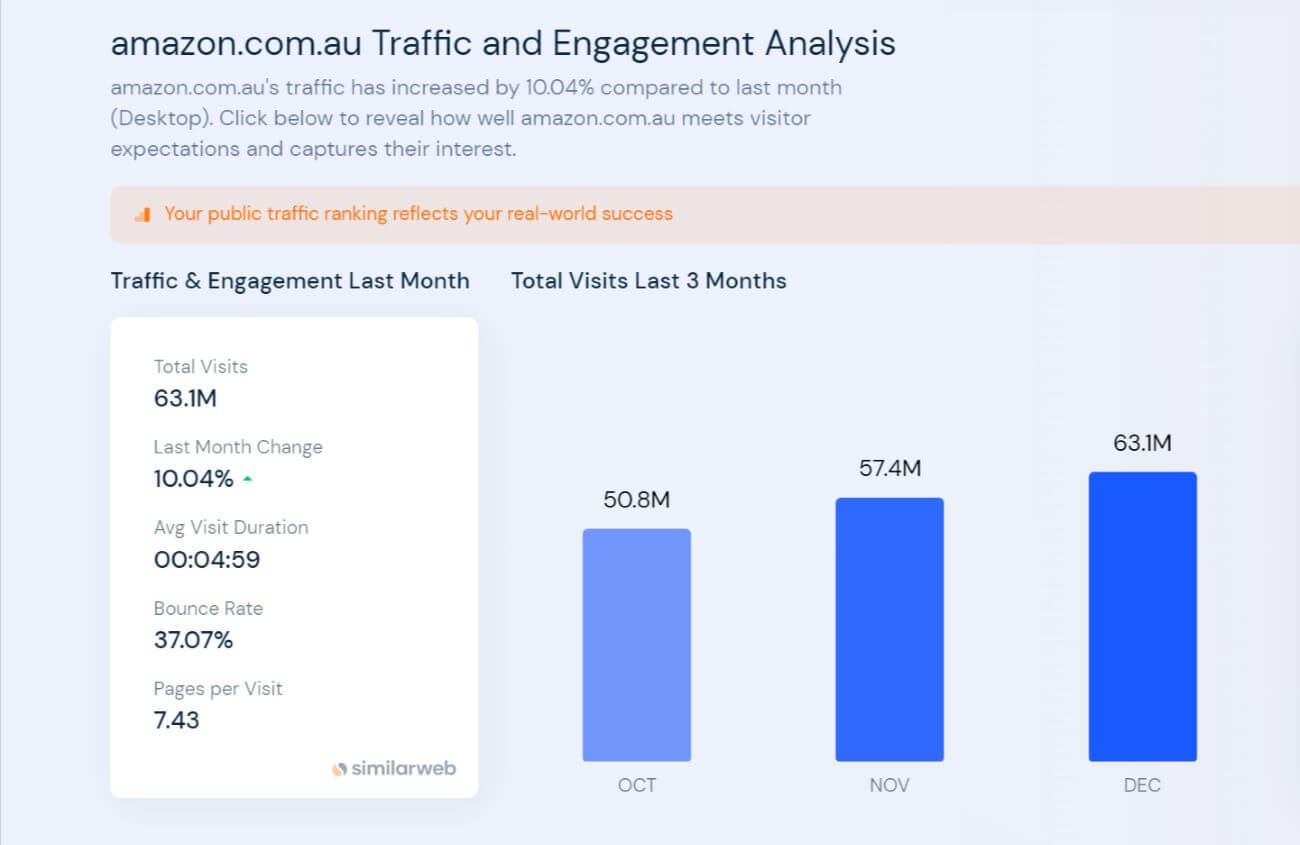1300x845 pixels.
Task: Click the 00:04:59 duration value
Action: [x=207, y=559]
